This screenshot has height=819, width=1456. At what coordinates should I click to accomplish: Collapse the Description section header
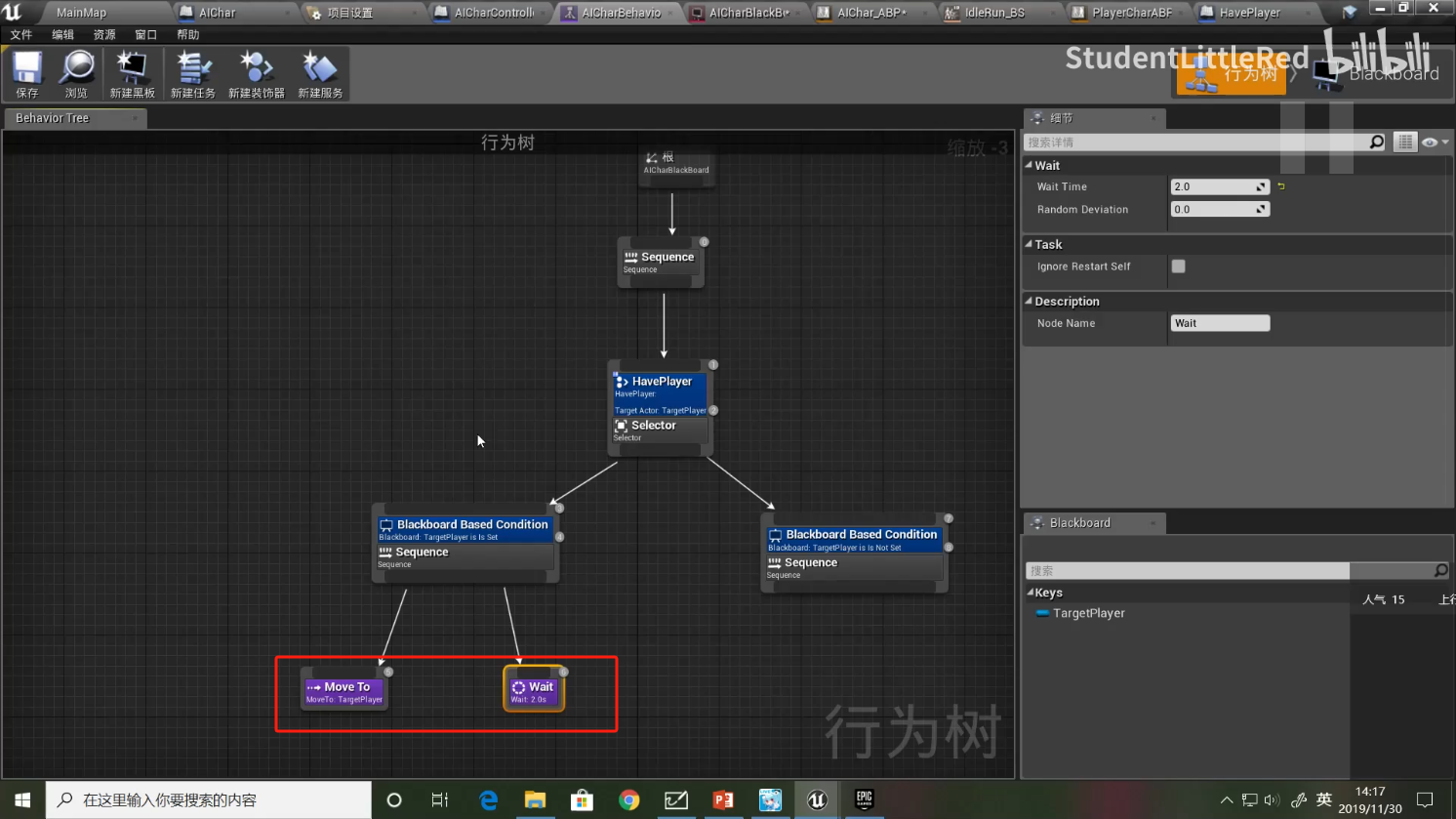(1029, 301)
